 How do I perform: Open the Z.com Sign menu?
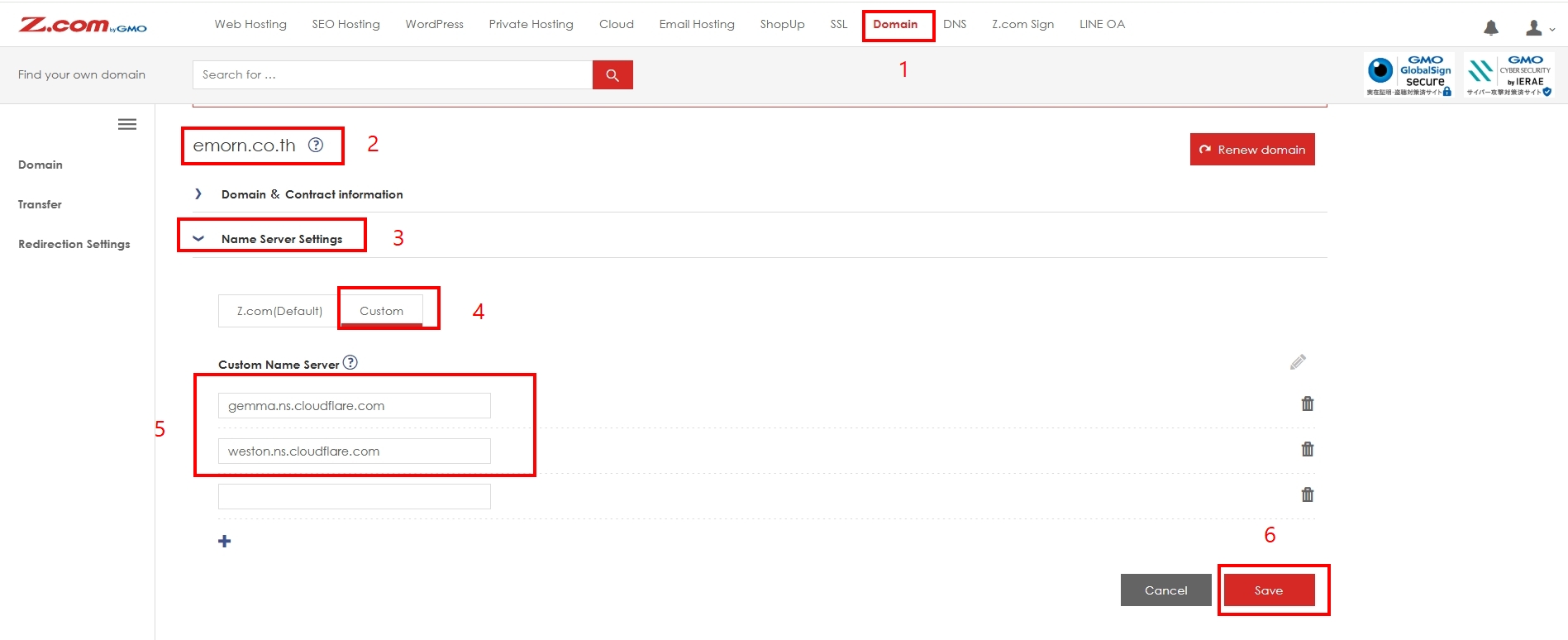pyautogui.click(x=1022, y=24)
